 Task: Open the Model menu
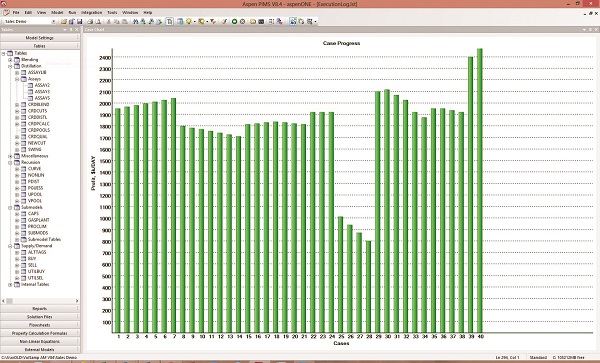[57, 13]
